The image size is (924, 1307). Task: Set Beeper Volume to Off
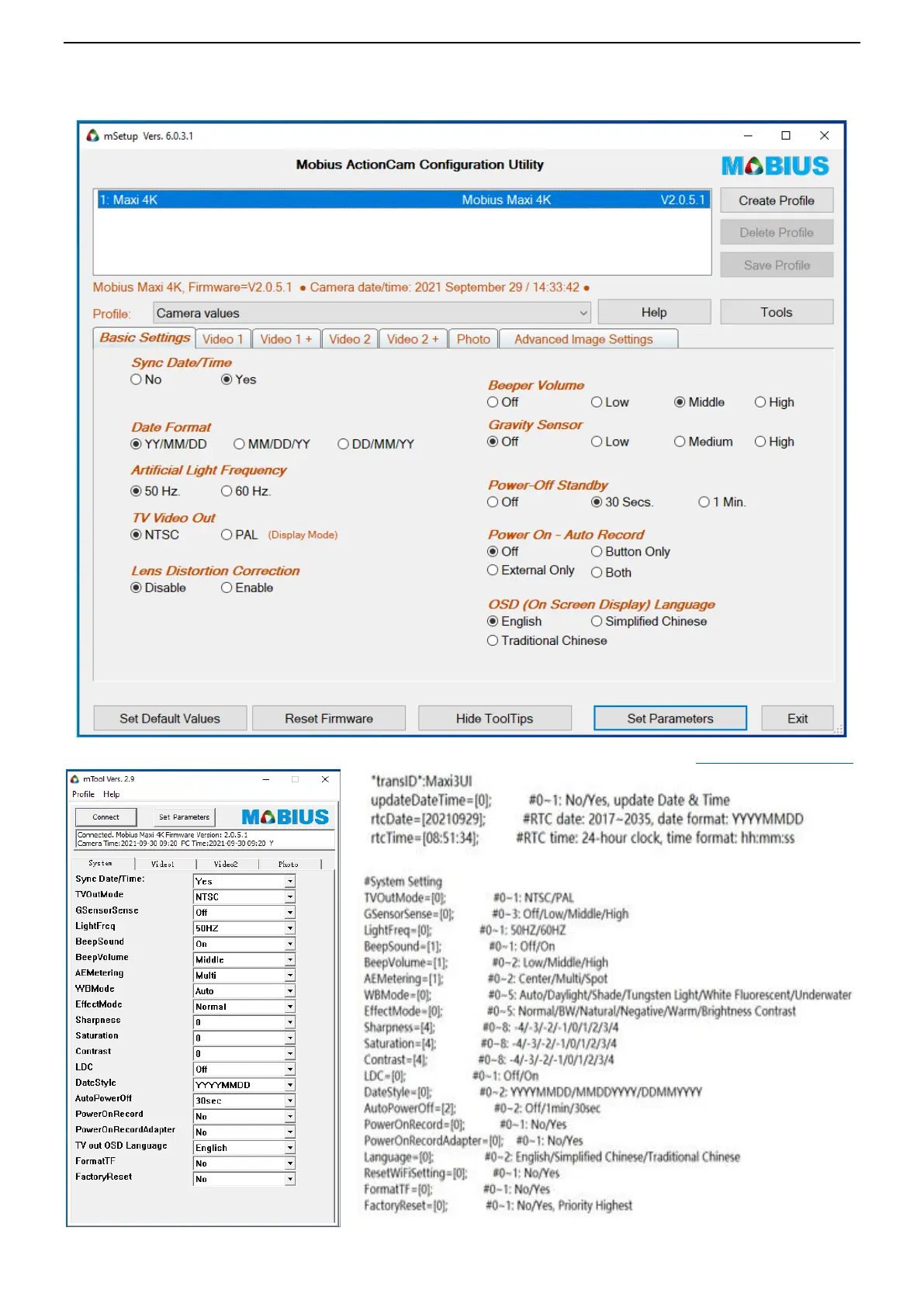click(493, 402)
